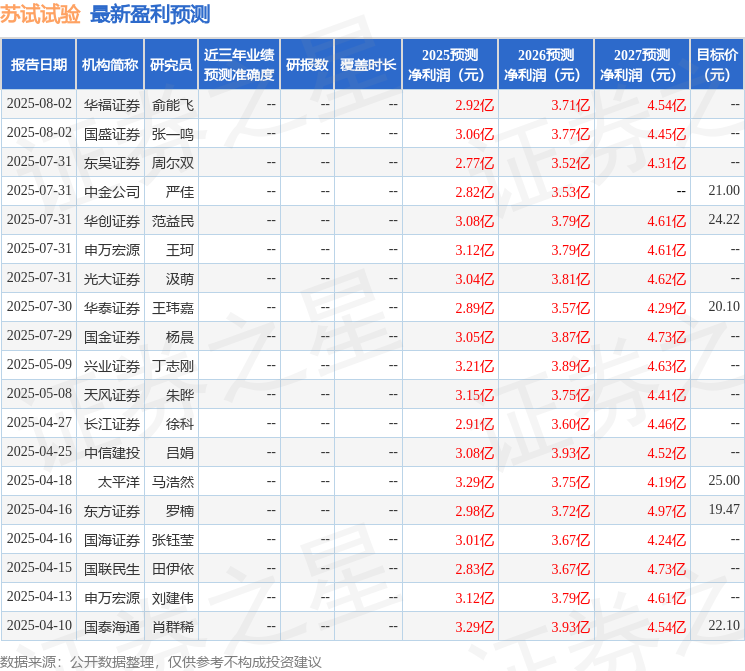Screen dimensions: 745x671
Task: Click the 20.10 target price
Action: coord(724,307)
